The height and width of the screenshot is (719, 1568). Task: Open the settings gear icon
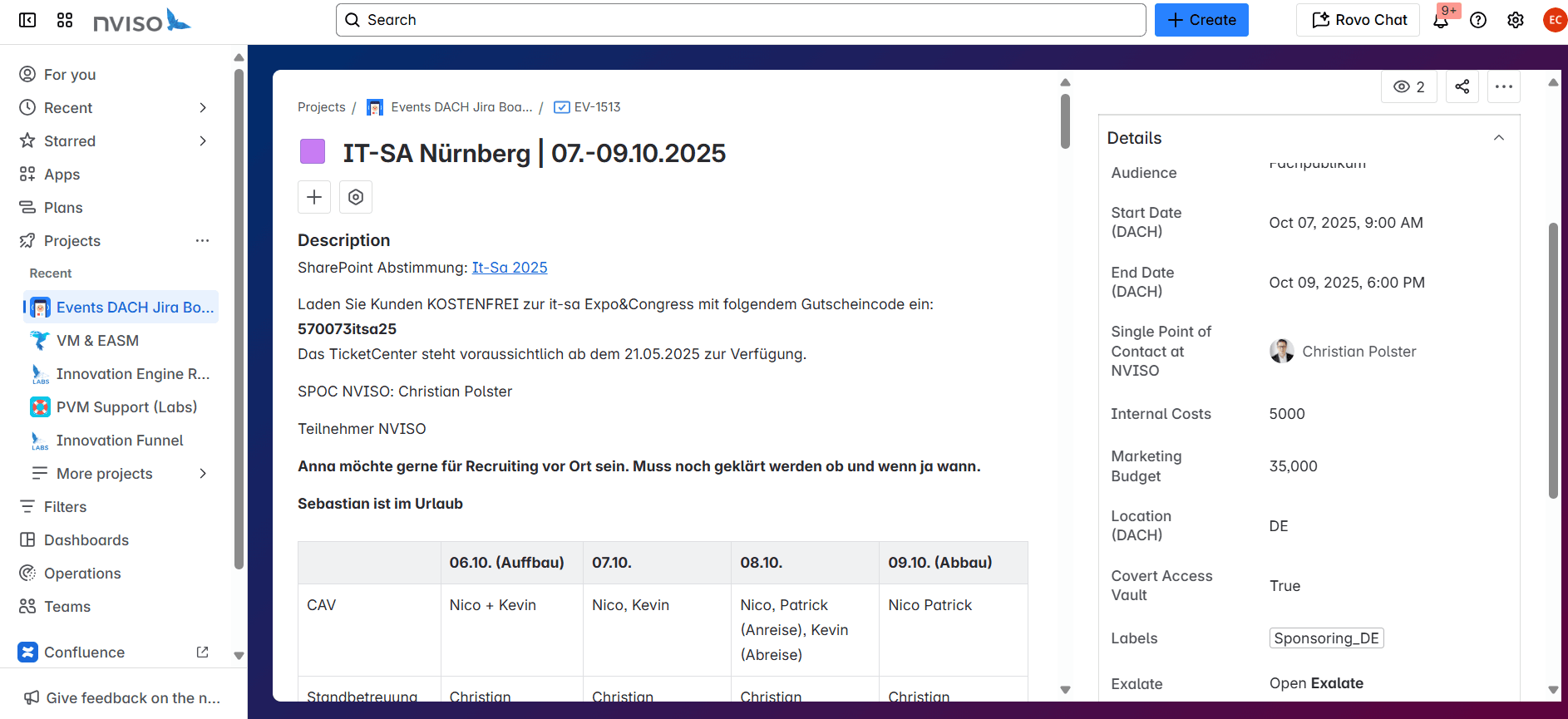click(x=1516, y=20)
